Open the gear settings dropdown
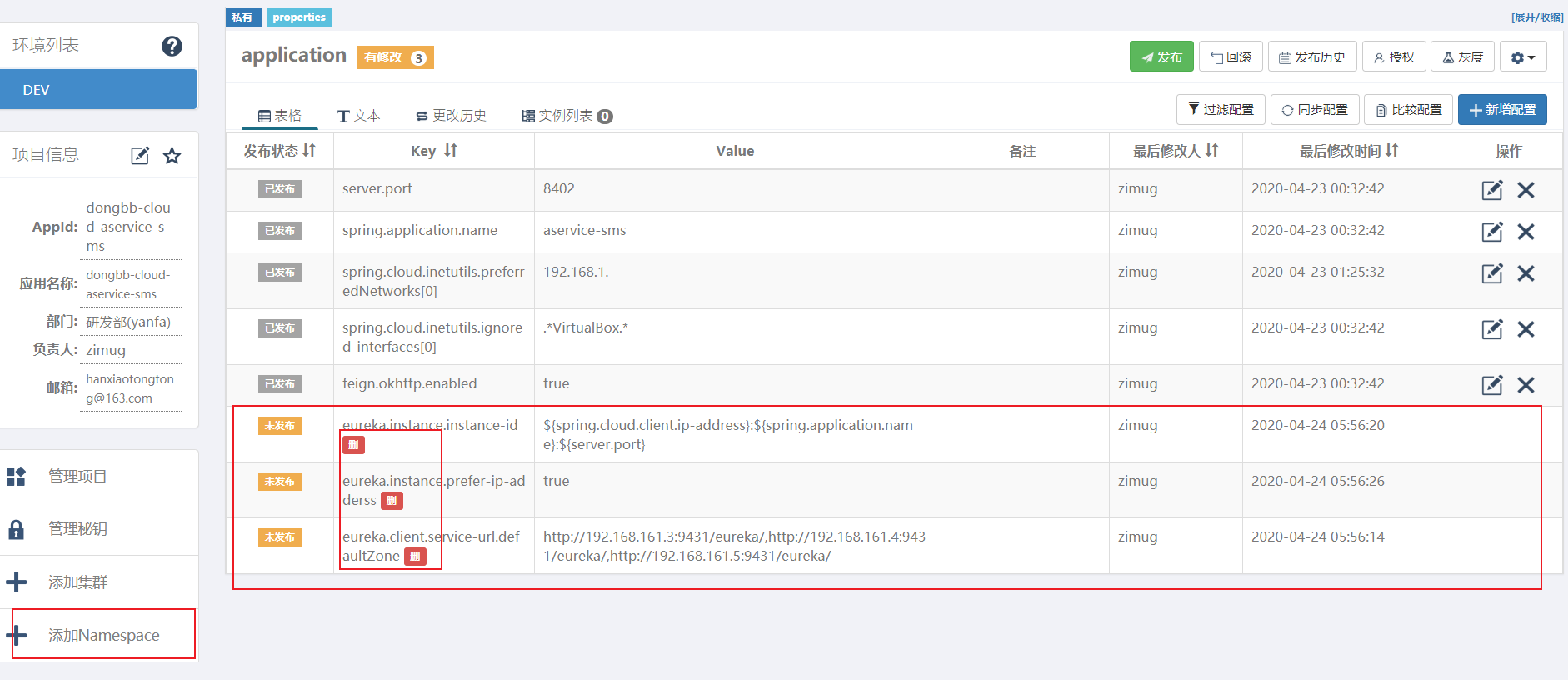This screenshot has width=1568, height=680. click(x=1522, y=57)
